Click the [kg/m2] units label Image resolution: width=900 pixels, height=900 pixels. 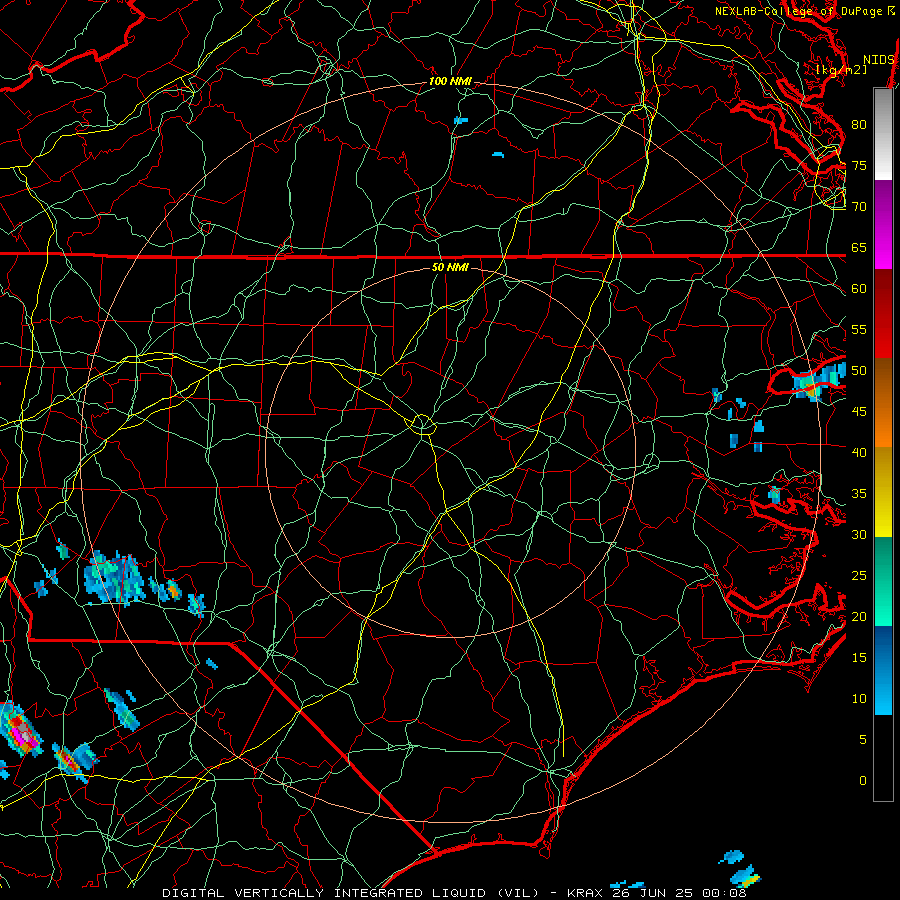tap(842, 70)
